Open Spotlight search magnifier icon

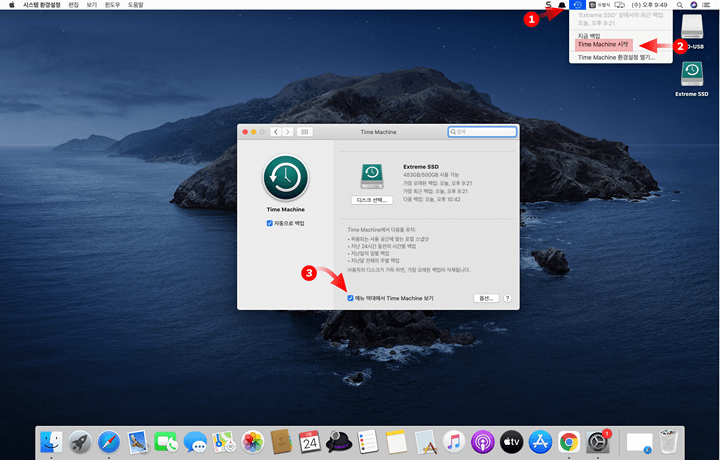[x=680, y=5]
